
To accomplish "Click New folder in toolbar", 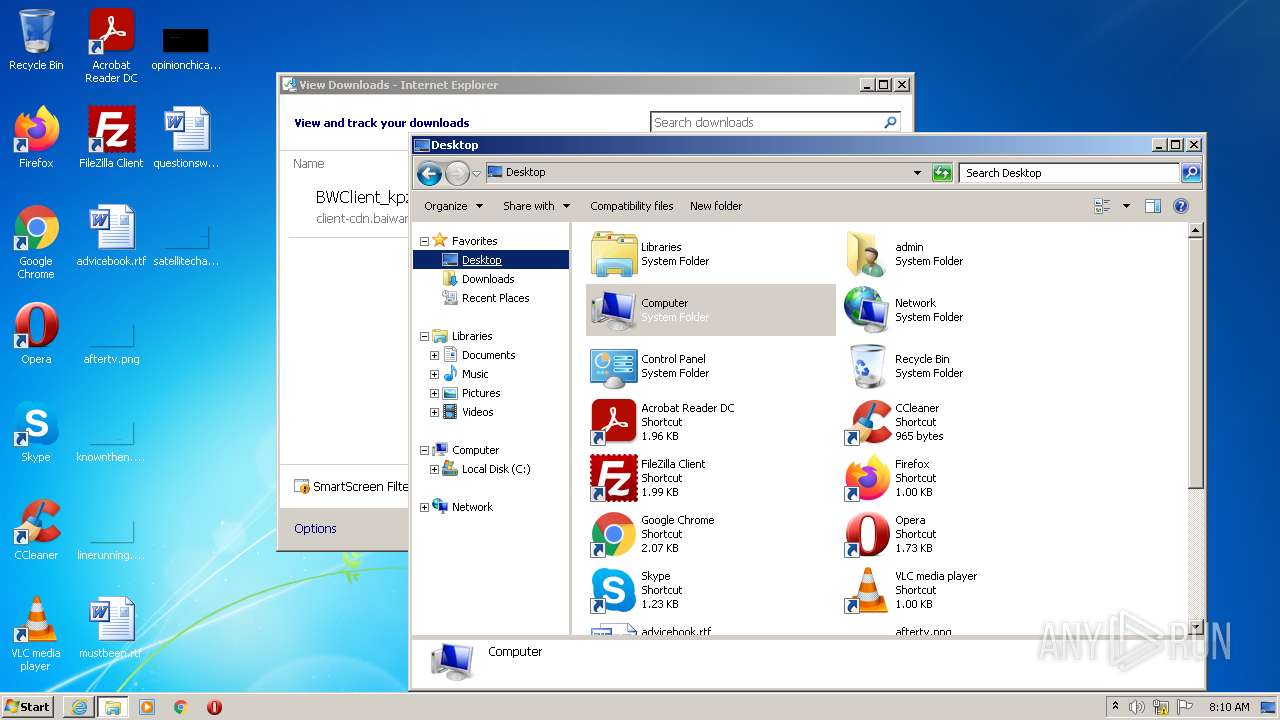I will coord(716,206).
